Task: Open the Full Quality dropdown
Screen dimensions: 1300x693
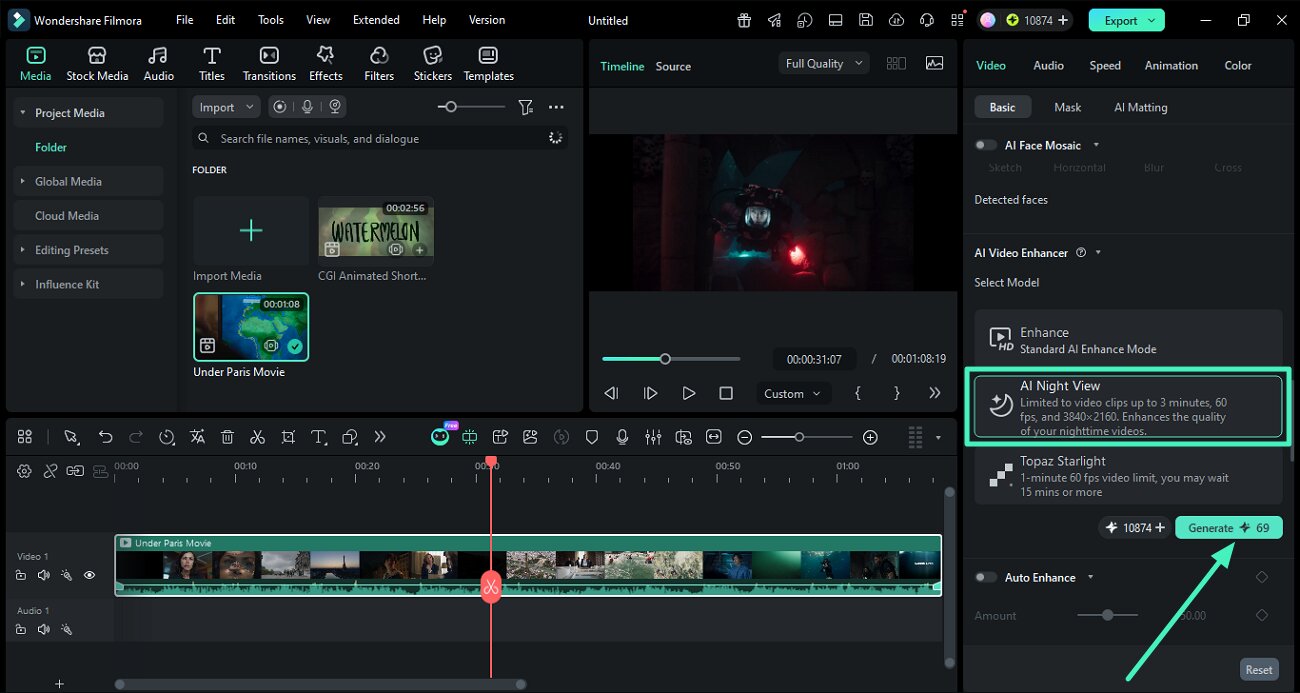Action: tap(823, 63)
